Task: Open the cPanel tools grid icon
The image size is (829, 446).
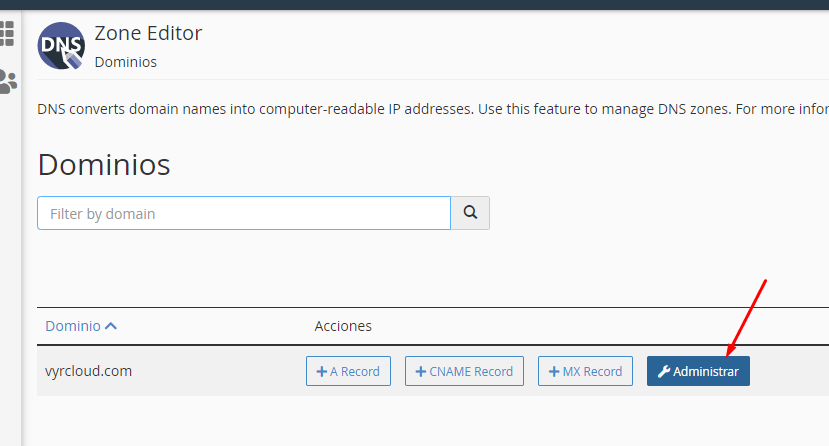Action: (x=7, y=33)
